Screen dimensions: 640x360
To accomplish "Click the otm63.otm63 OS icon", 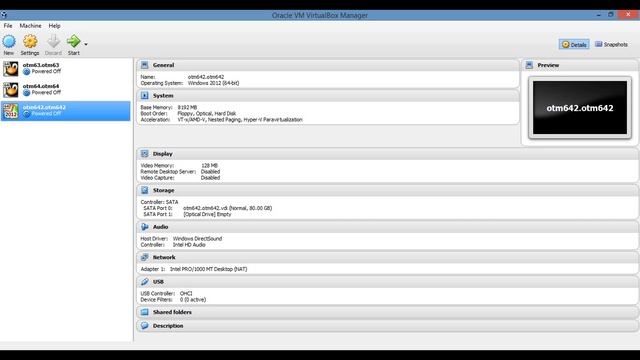I will point(11,69).
